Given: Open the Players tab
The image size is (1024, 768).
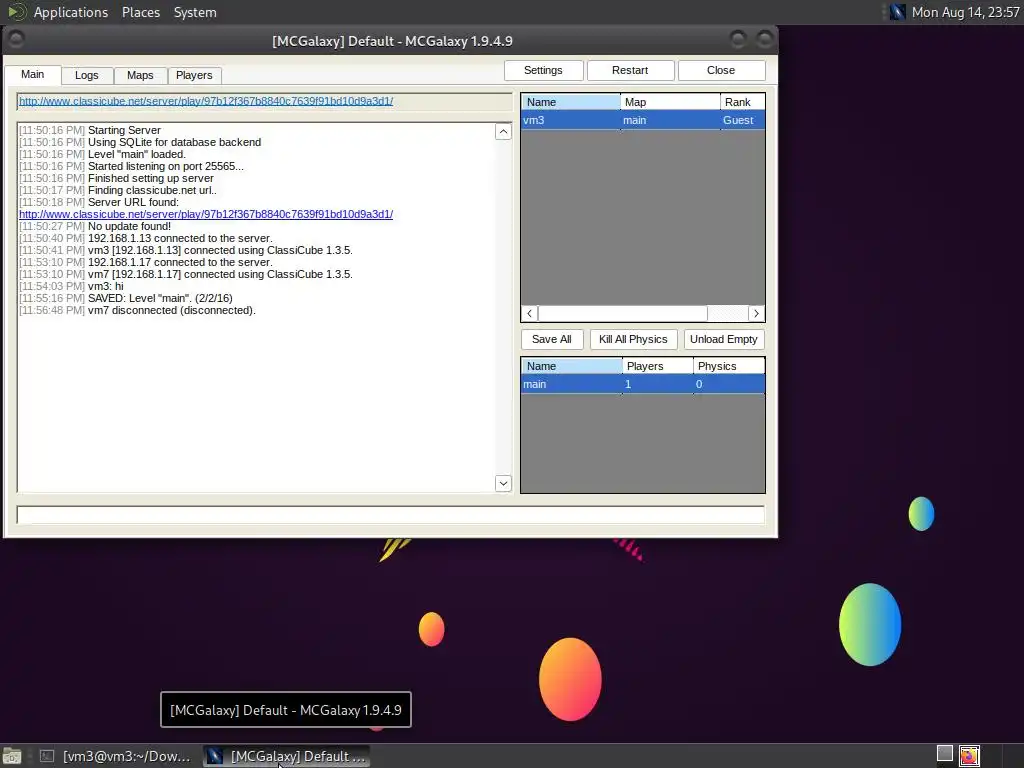Looking at the screenshot, I should pos(194,76).
